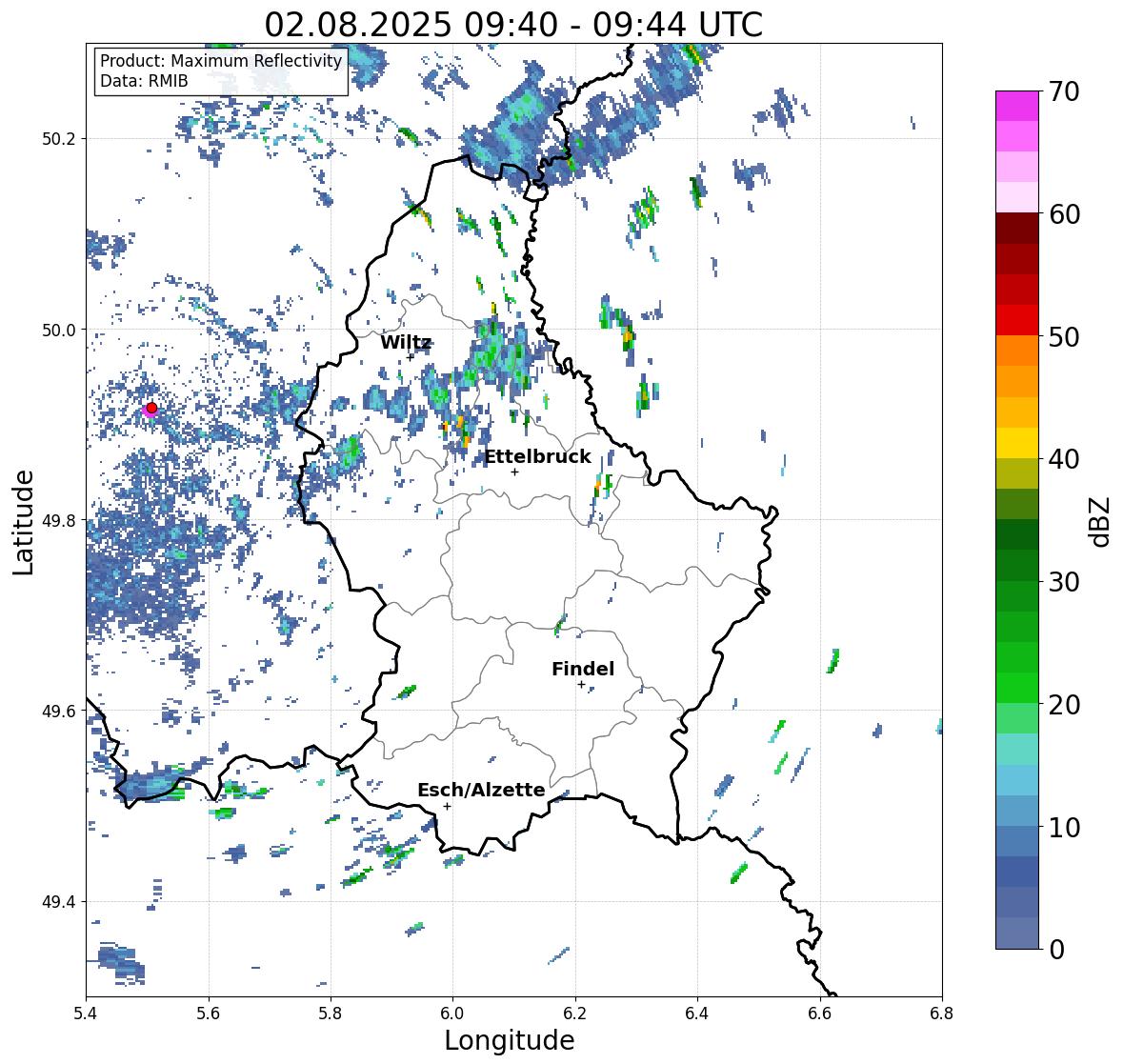The width and height of the screenshot is (1123, 1064).
Task: Click the 50.0 latitude tick label
Action: pyautogui.click(x=61, y=331)
